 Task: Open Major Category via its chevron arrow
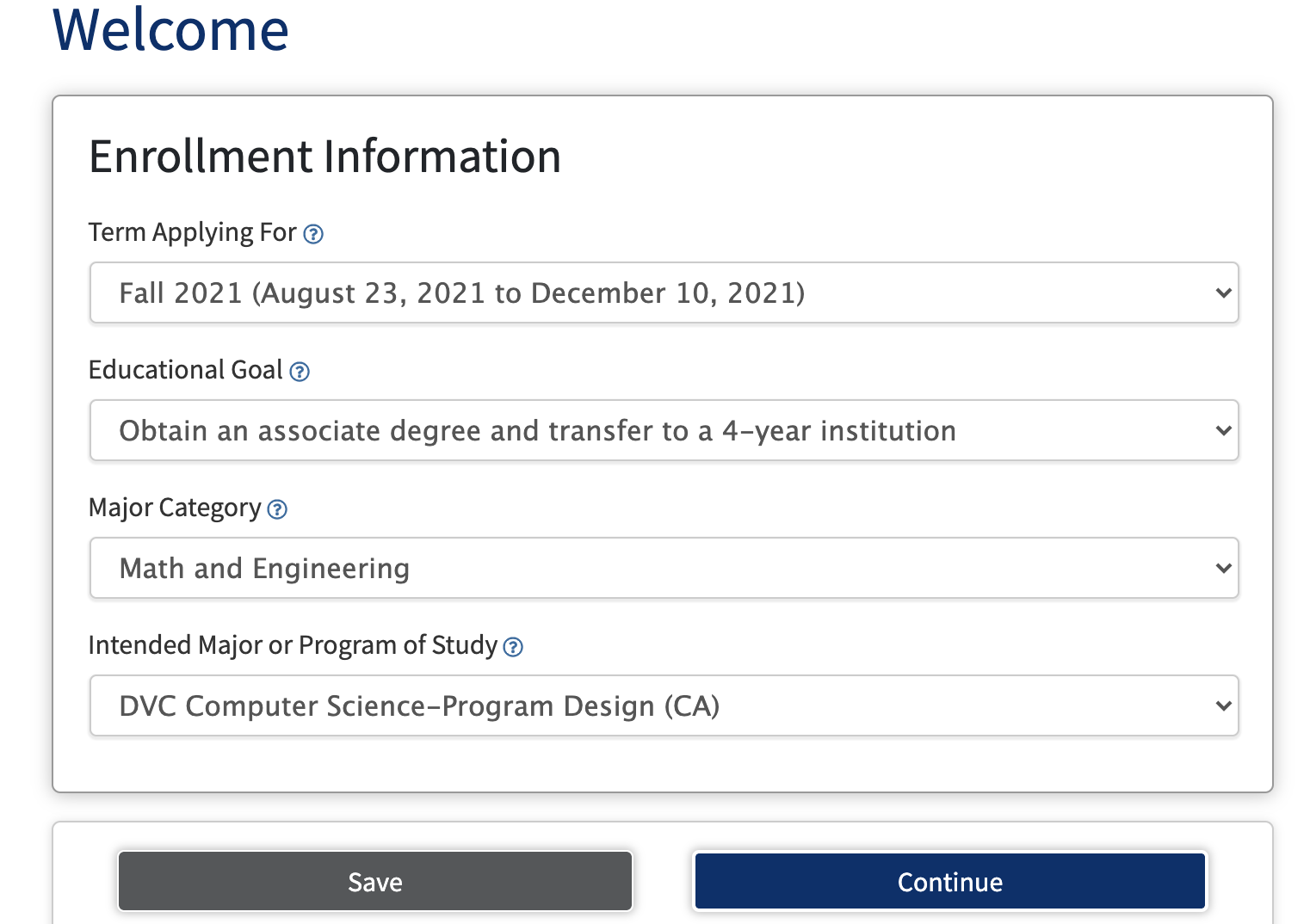(1223, 569)
